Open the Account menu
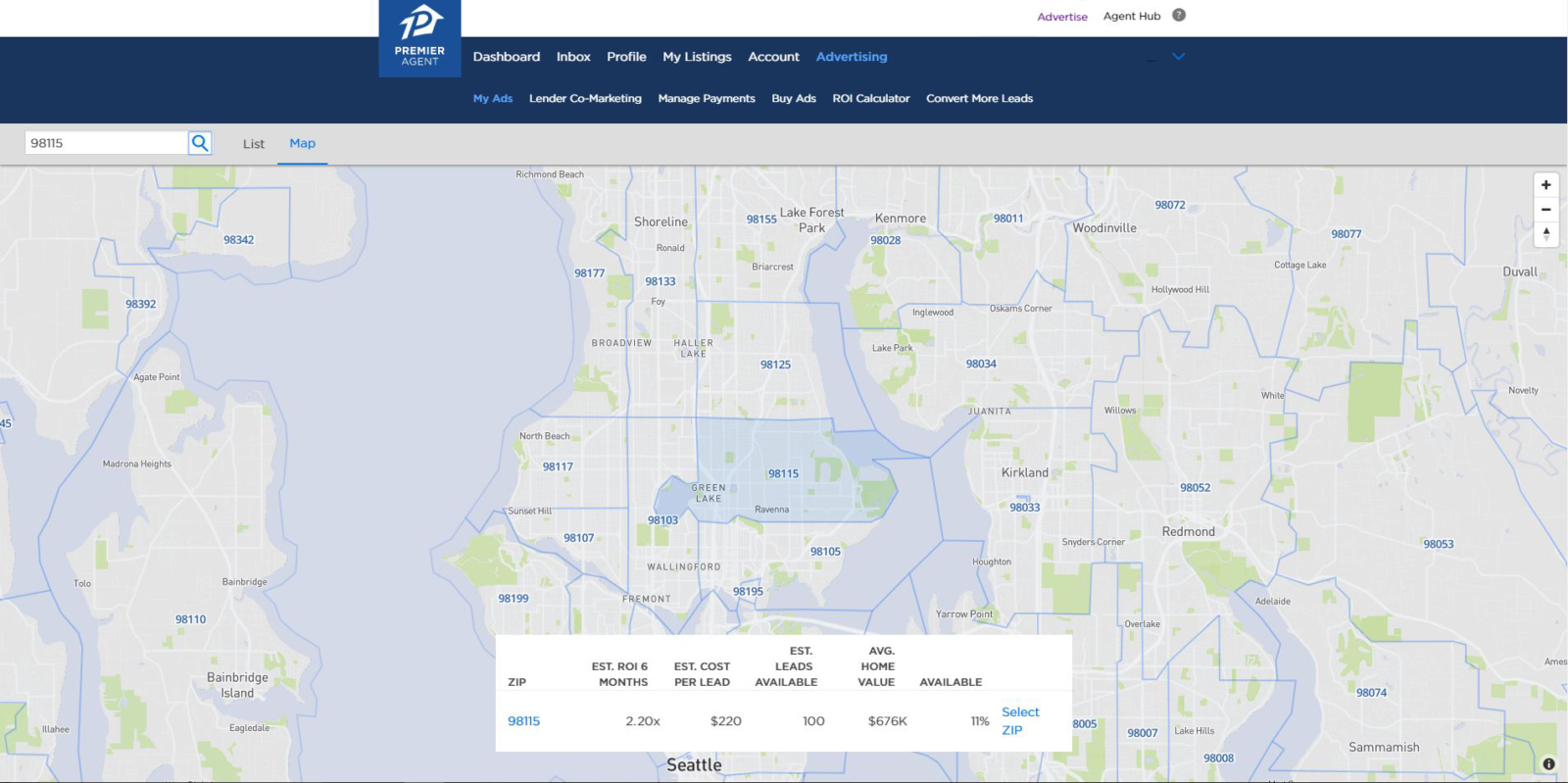The height and width of the screenshot is (783, 1568). pos(773,57)
